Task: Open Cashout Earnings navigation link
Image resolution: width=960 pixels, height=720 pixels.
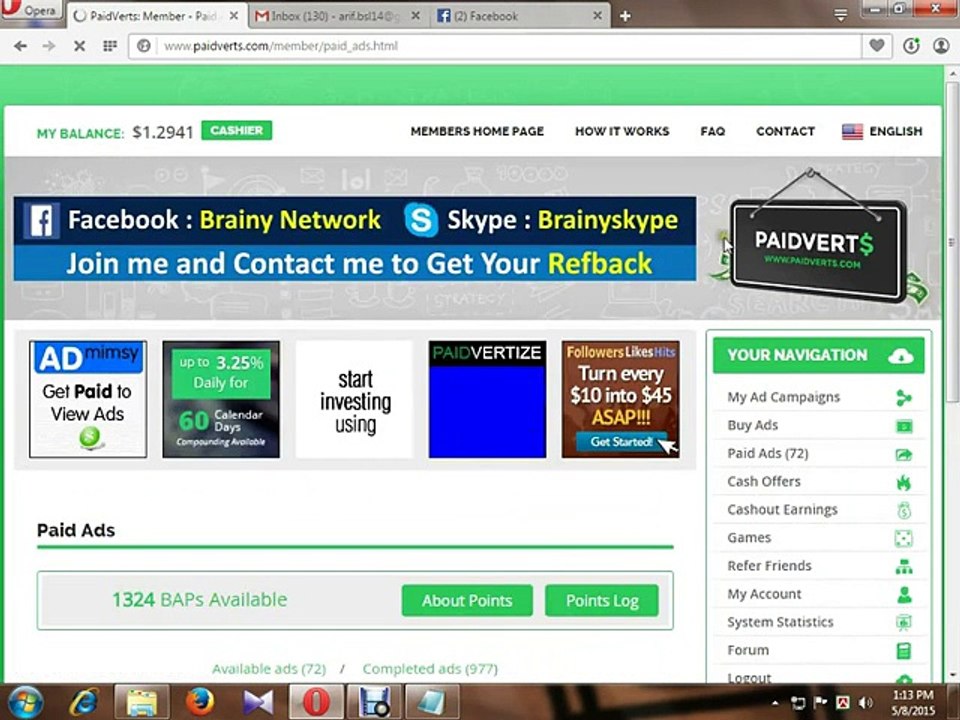Action: pyautogui.click(x=782, y=509)
